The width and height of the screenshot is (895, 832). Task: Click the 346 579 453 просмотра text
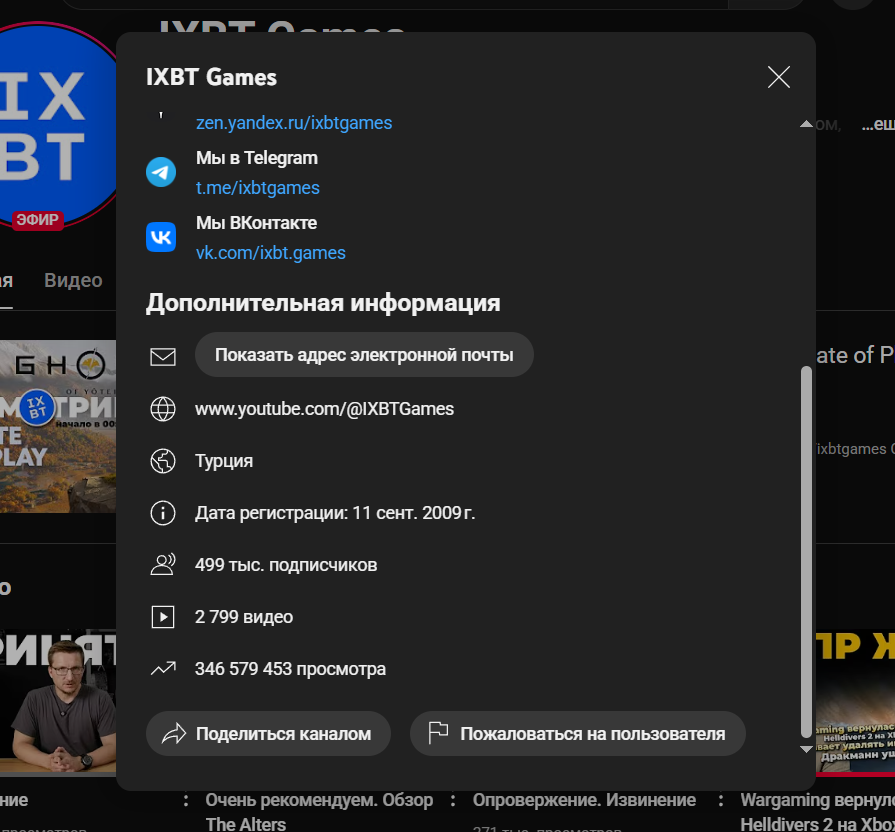(x=290, y=669)
